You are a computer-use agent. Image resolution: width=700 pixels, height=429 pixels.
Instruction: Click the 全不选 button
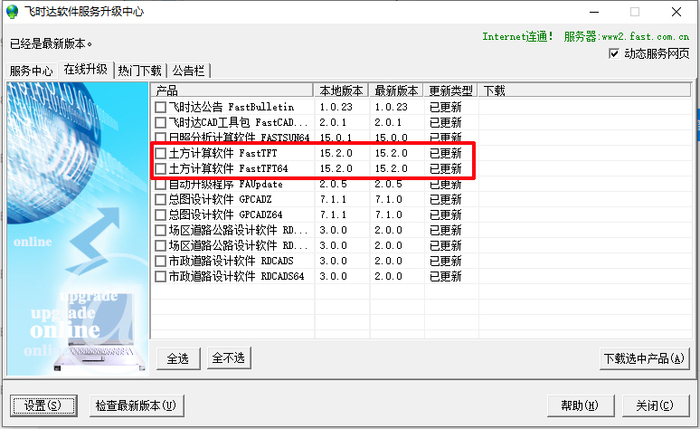(x=229, y=358)
